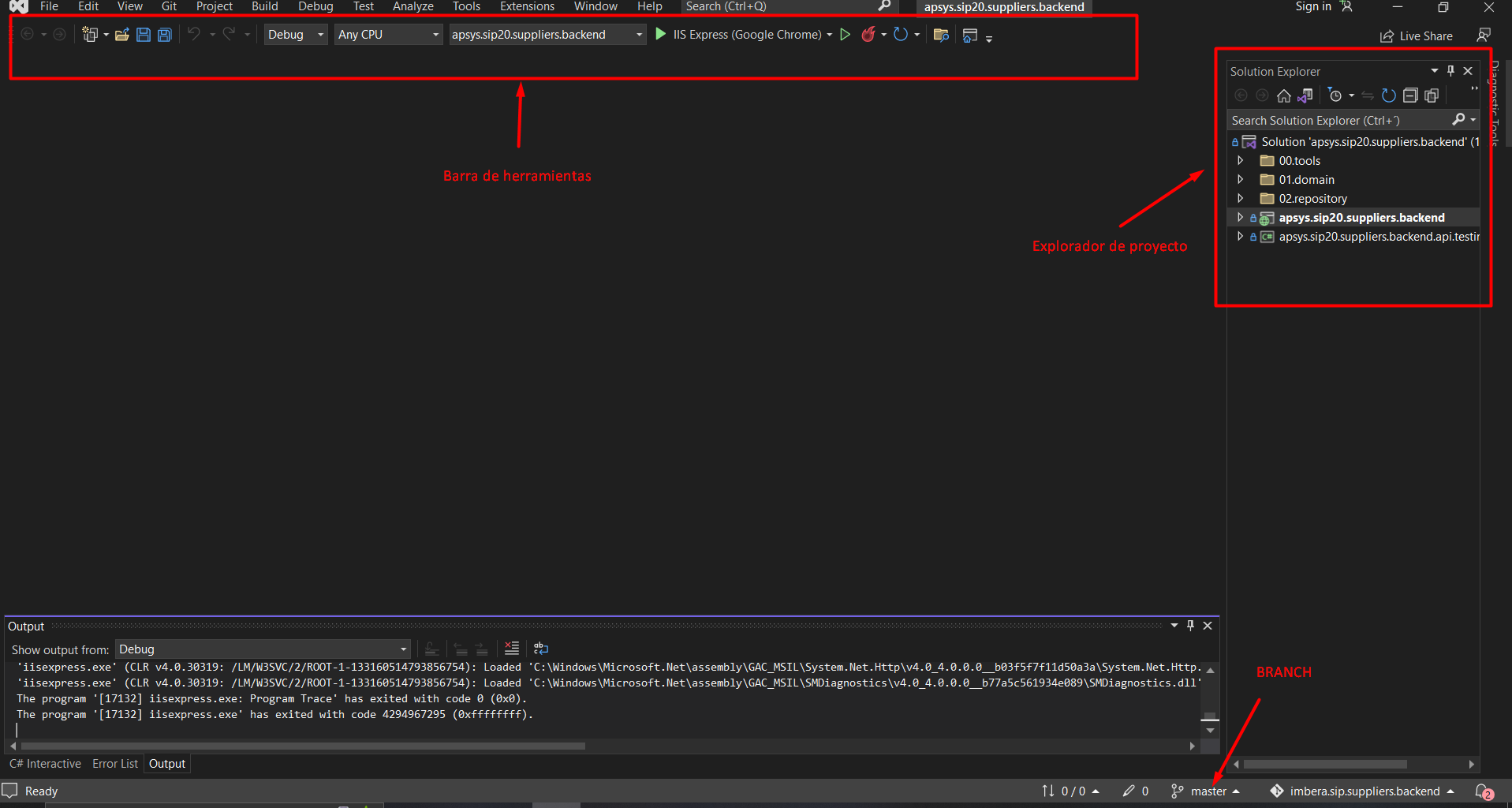
Task: Clear all text in Output window
Action: [x=512, y=649]
